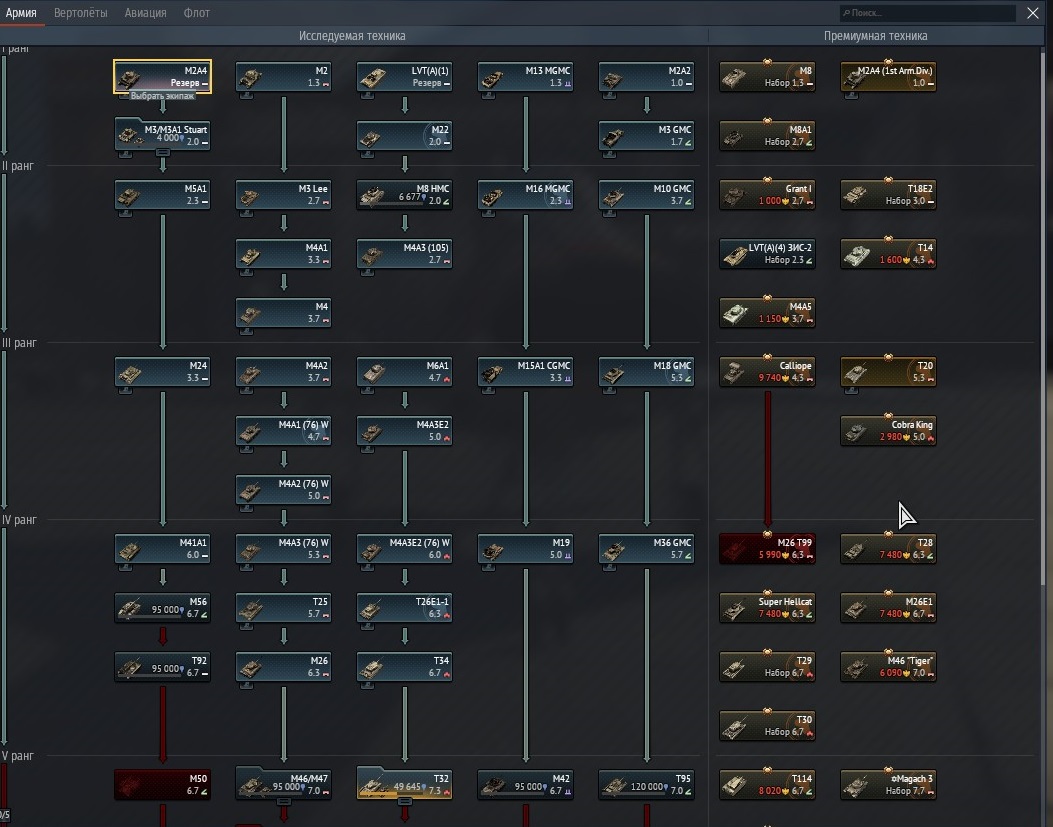Select the M3 Lee card
The height and width of the screenshot is (827, 1053).
tap(283, 195)
